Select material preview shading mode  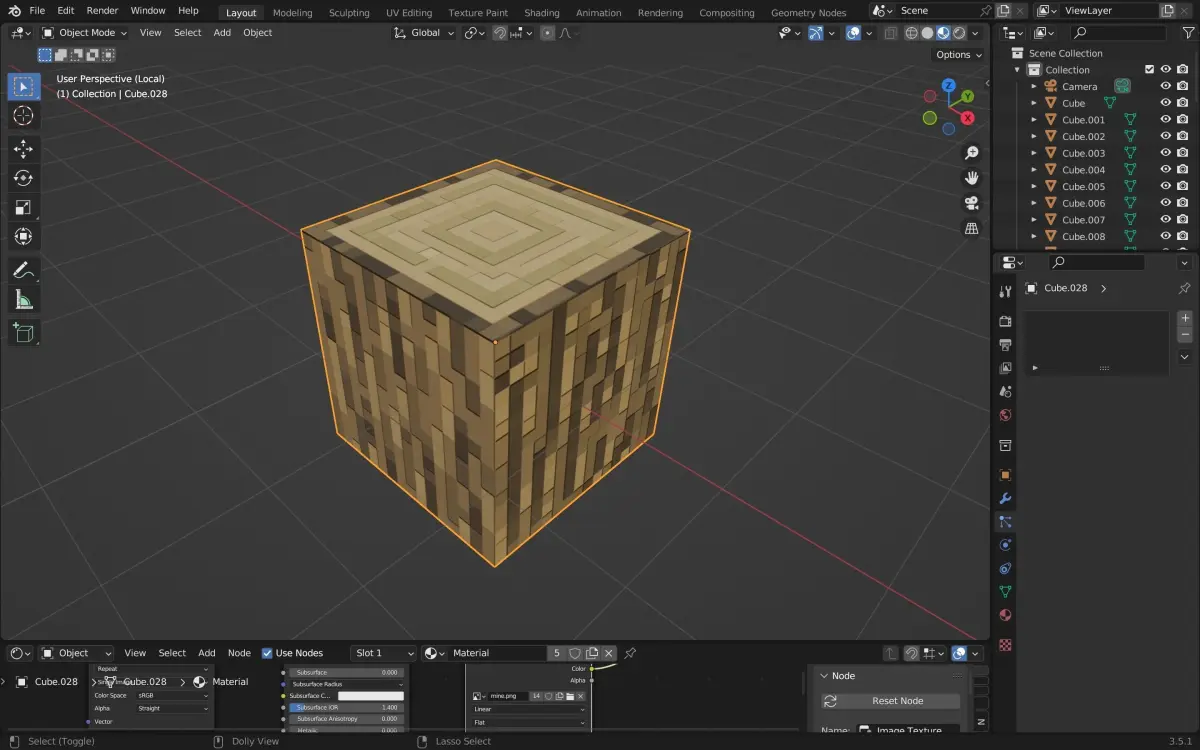943,32
